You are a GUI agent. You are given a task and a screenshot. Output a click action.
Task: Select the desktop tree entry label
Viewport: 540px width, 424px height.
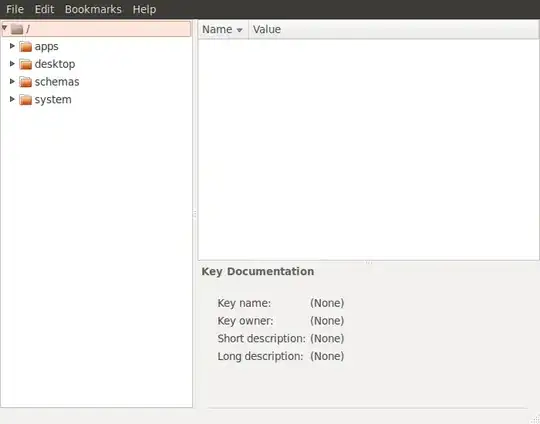point(55,64)
